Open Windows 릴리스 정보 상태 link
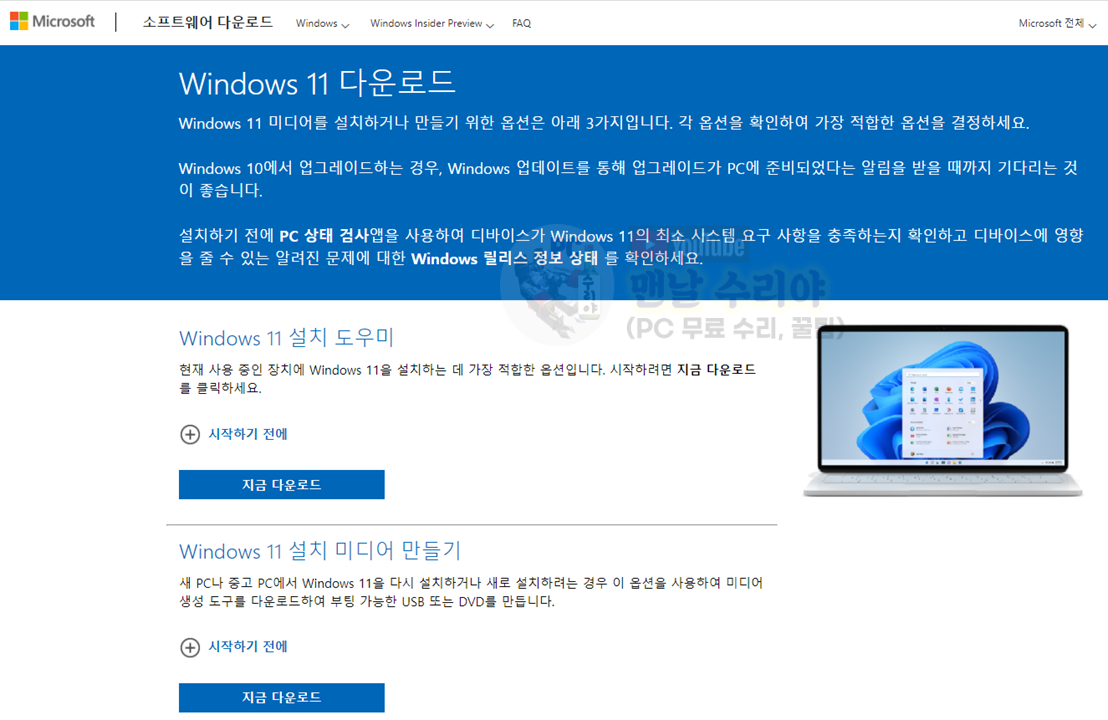This screenshot has width=1108, height=720. (x=505, y=259)
